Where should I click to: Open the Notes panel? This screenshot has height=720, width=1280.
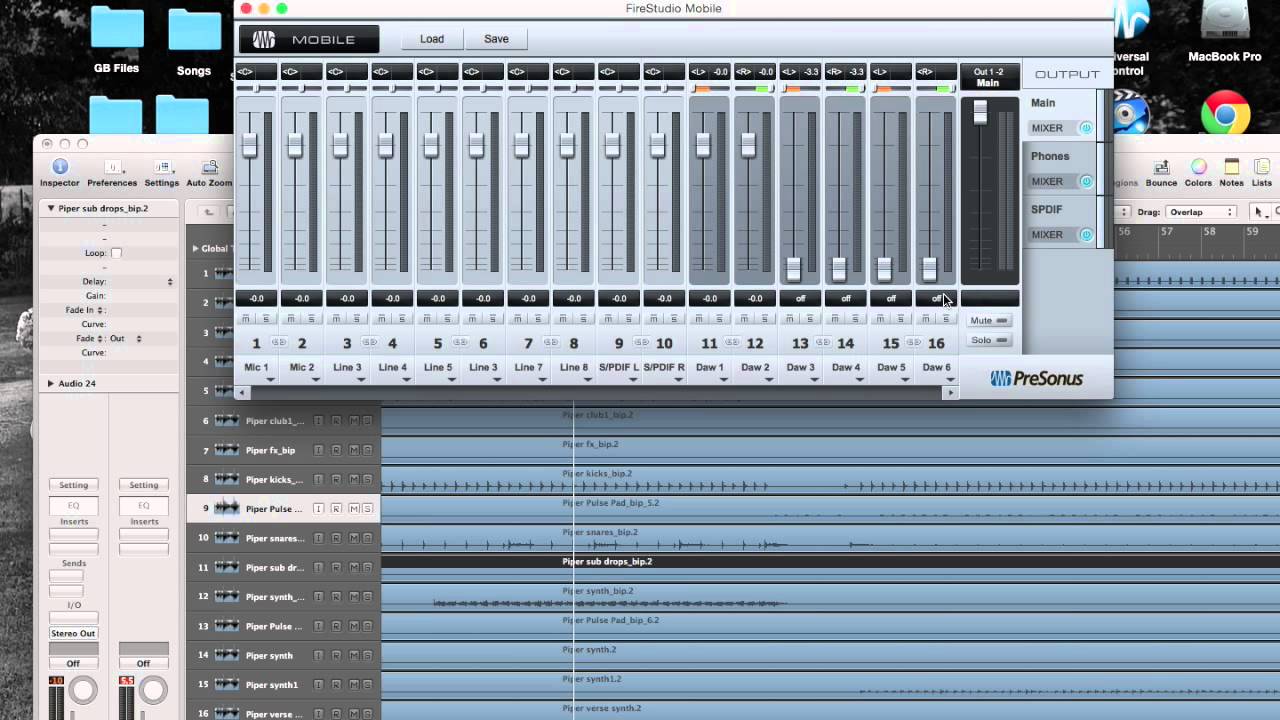coord(1232,172)
